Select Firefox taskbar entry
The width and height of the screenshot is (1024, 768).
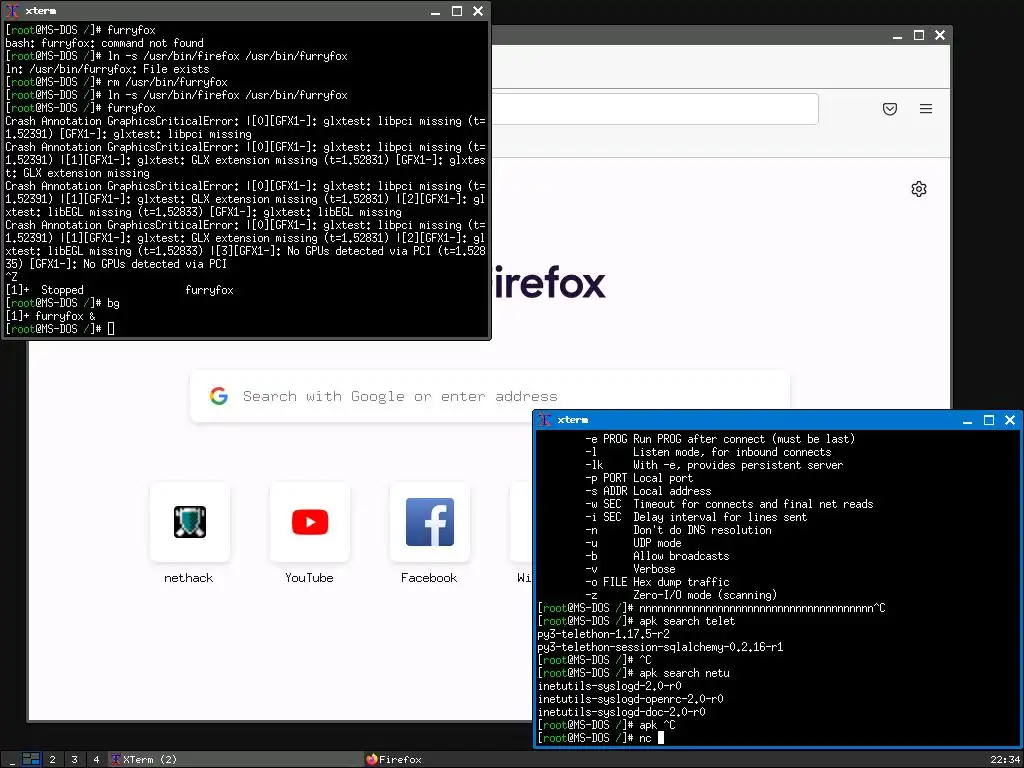click(x=490, y=760)
